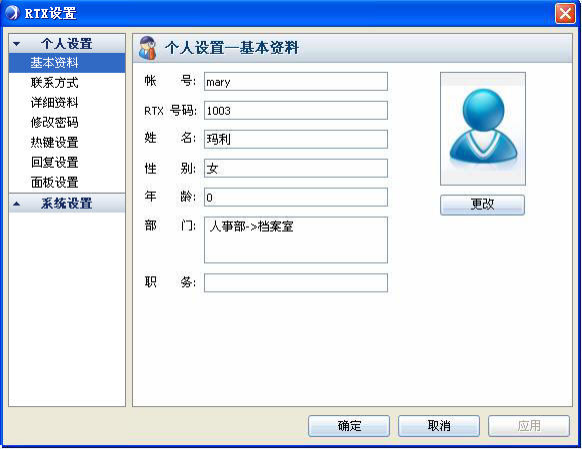
Task: Click 更改 button under the avatar
Action: pyautogui.click(x=483, y=205)
